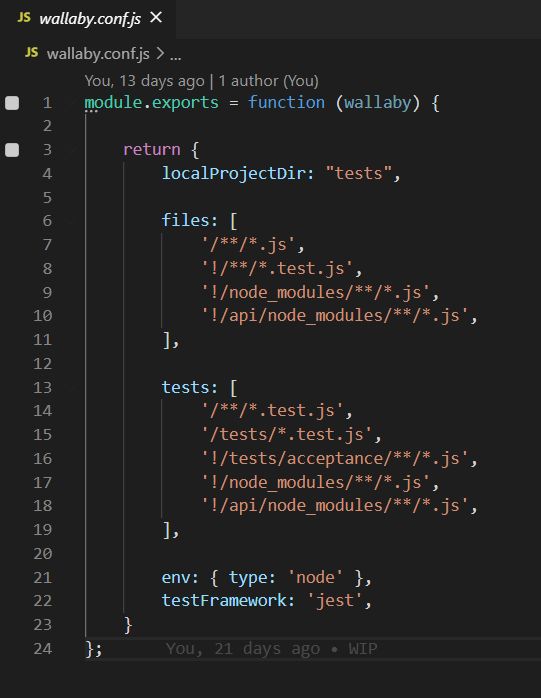Collapse the function fold on line 1
The image size is (541, 698).
point(71,103)
